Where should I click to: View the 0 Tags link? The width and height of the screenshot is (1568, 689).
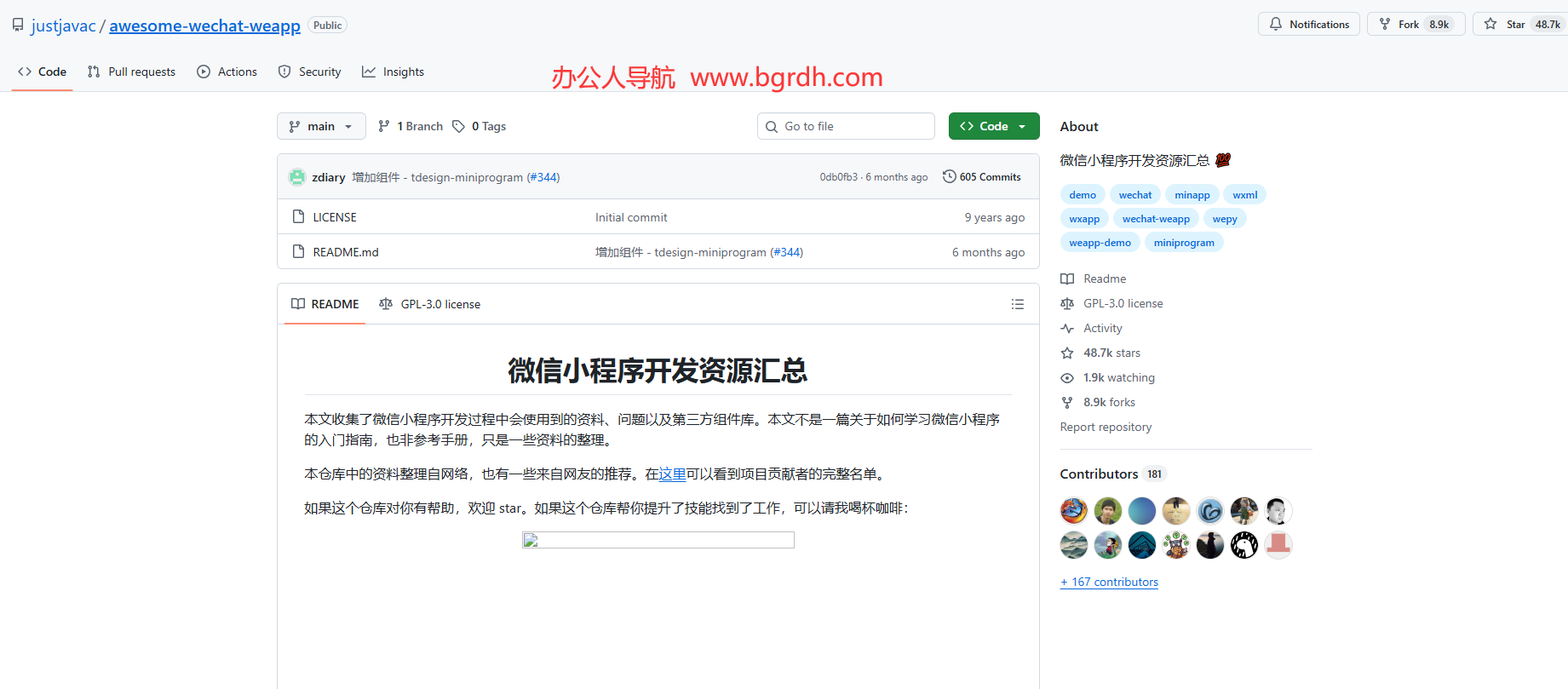(x=480, y=126)
